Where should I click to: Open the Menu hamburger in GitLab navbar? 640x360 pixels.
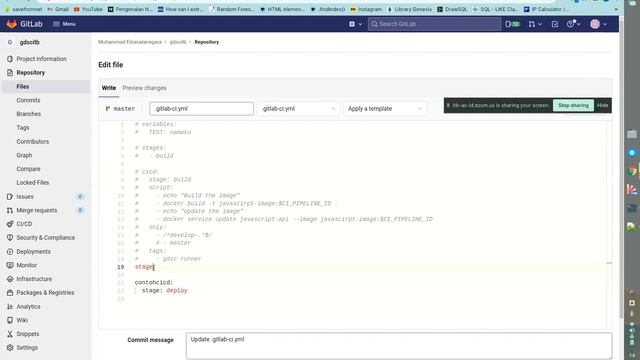click(64, 24)
